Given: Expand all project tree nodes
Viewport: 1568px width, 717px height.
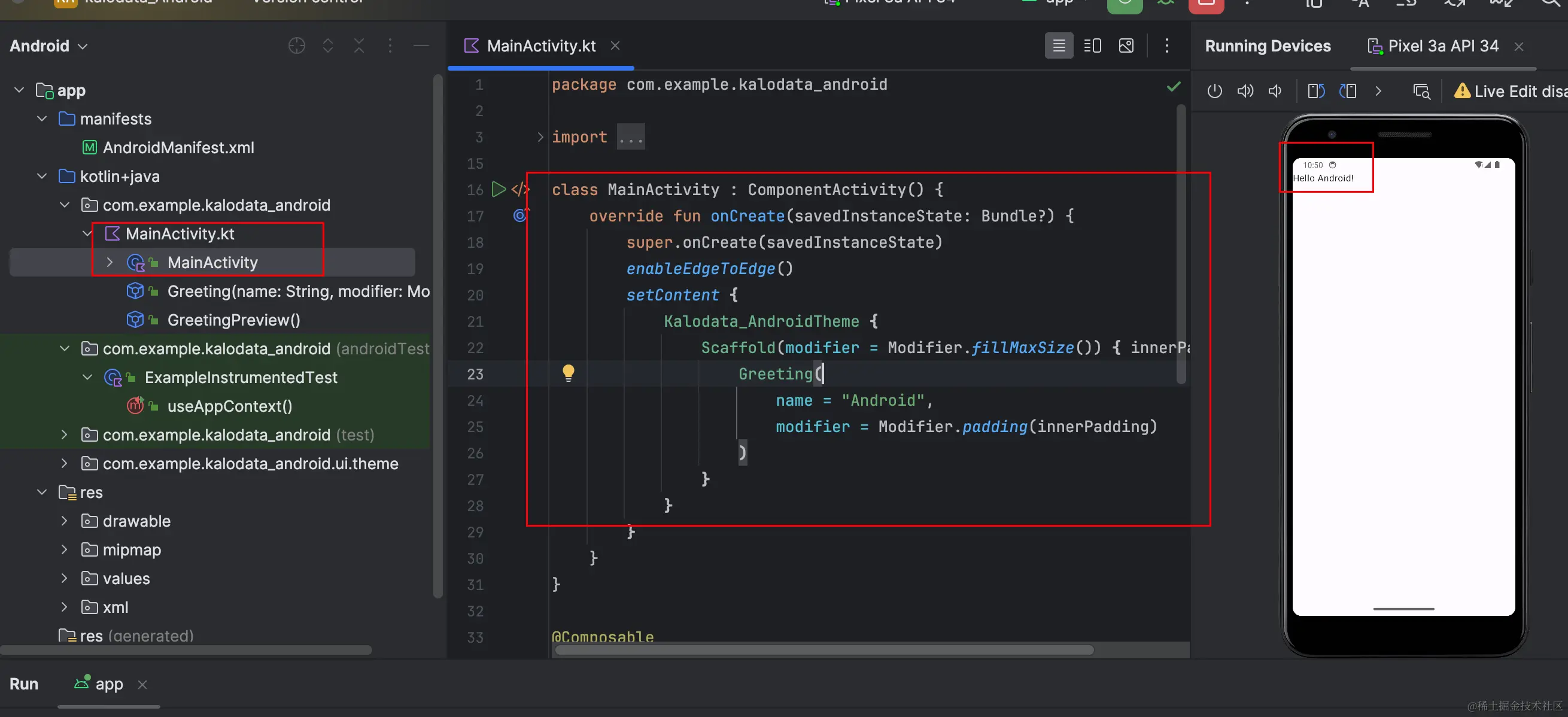Looking at the screenshot, I should pos(328,45).
